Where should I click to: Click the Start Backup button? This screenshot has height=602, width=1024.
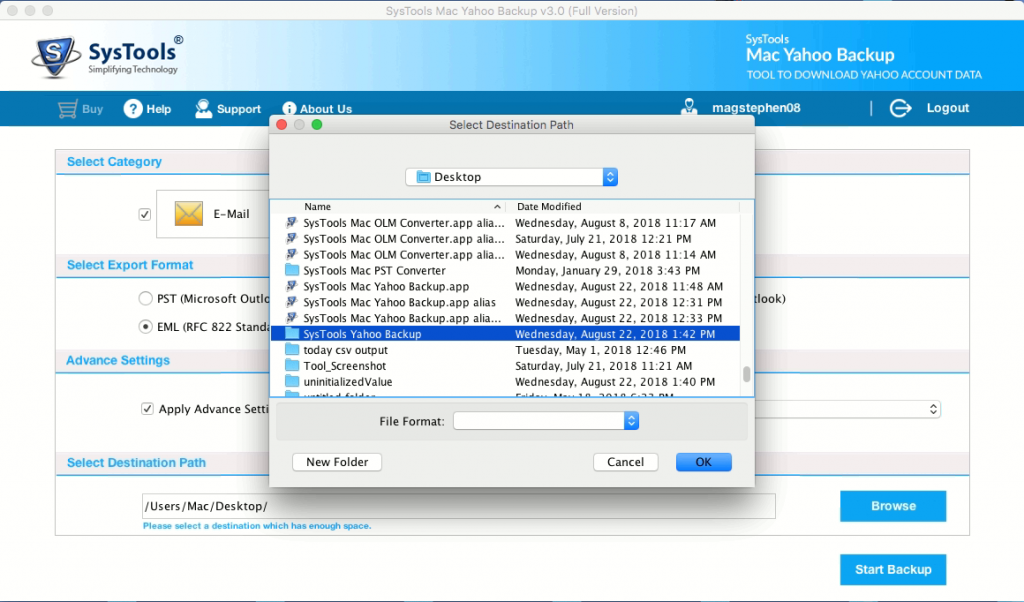893,569
